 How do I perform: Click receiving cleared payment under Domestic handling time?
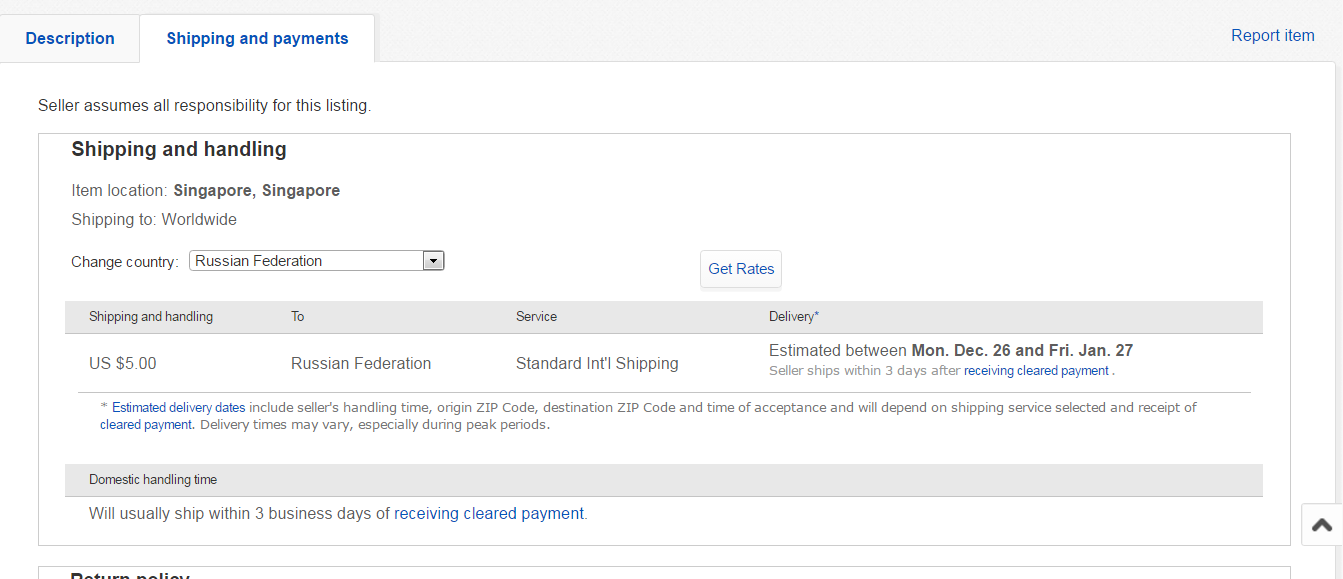pyautogui.click(x=489, y=514)
